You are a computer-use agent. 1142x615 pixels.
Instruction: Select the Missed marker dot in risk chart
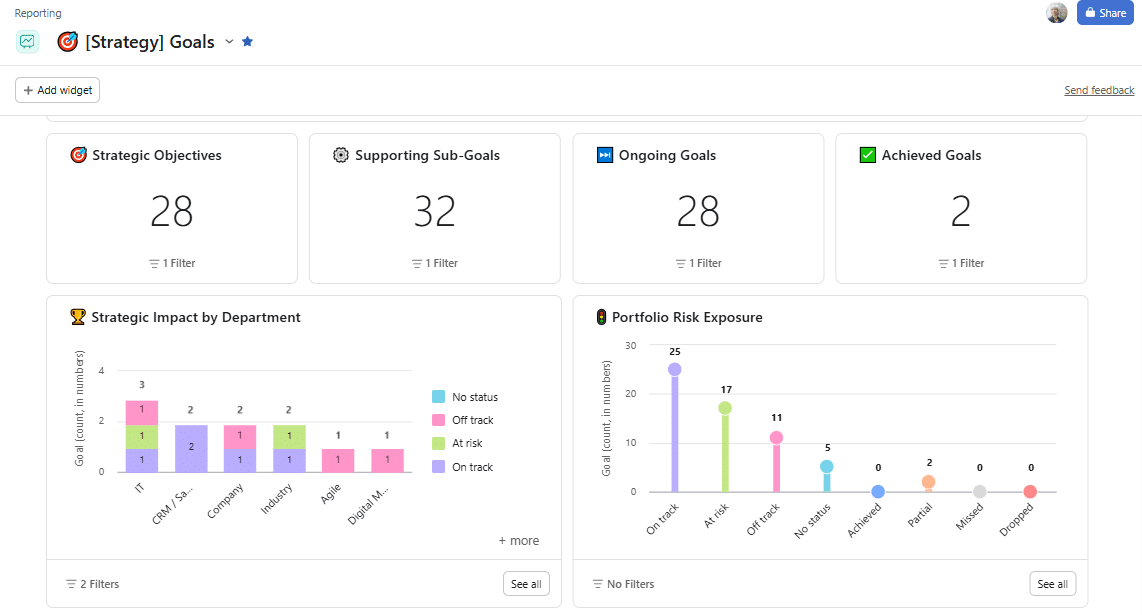tap(980, 492)
